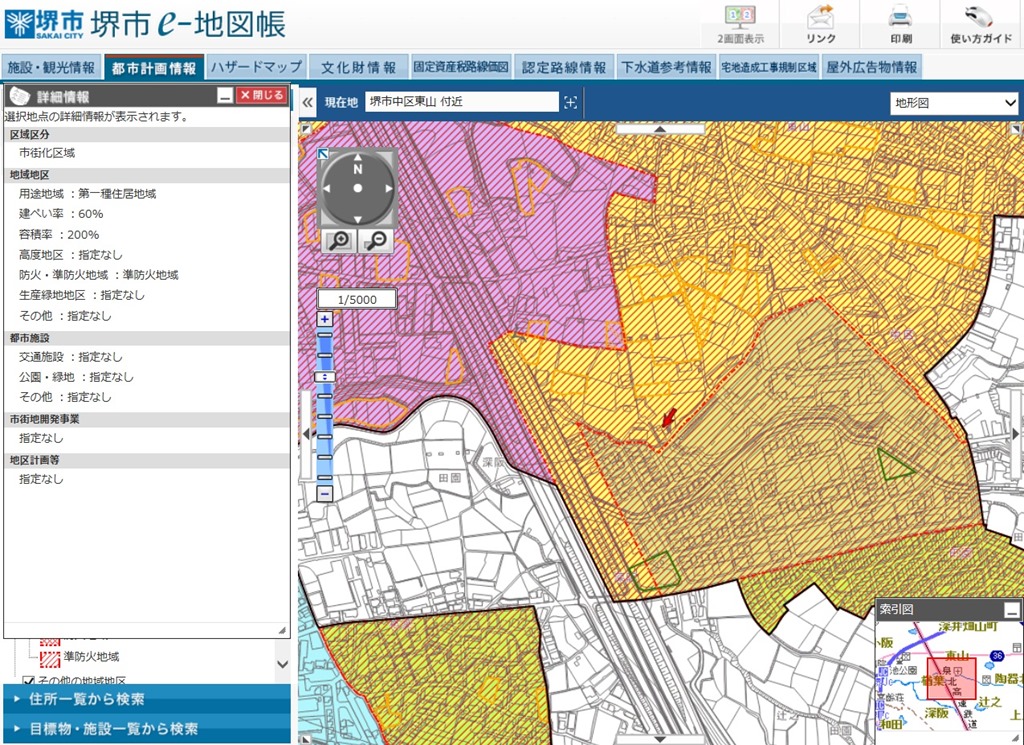
Task: Open the 2画面表示 dual screen view
Action: click(740, 25)
